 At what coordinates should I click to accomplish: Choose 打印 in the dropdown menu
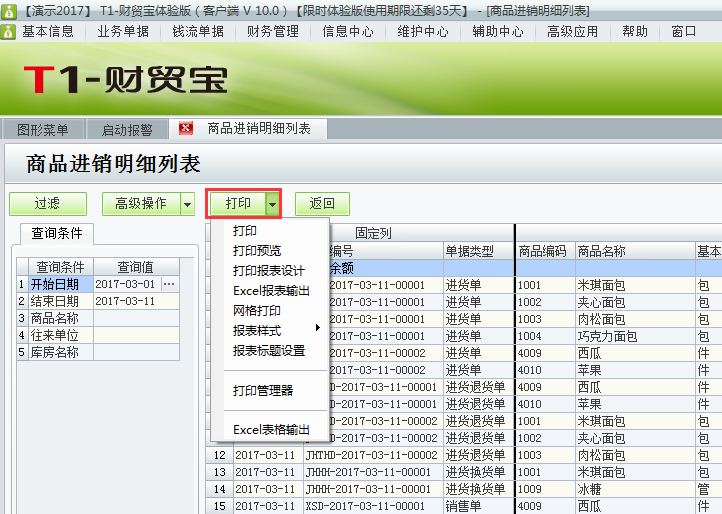(245, 230)
